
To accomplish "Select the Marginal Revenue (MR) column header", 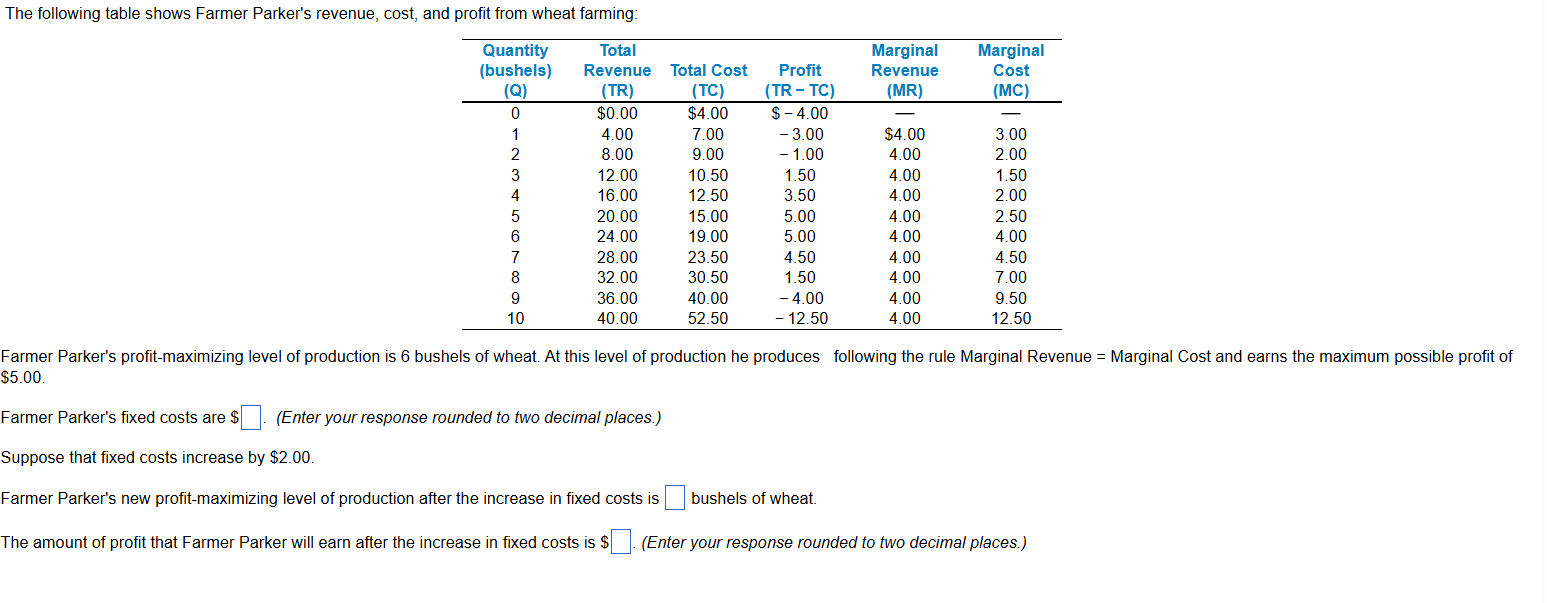I will click(x=904, y=70).
